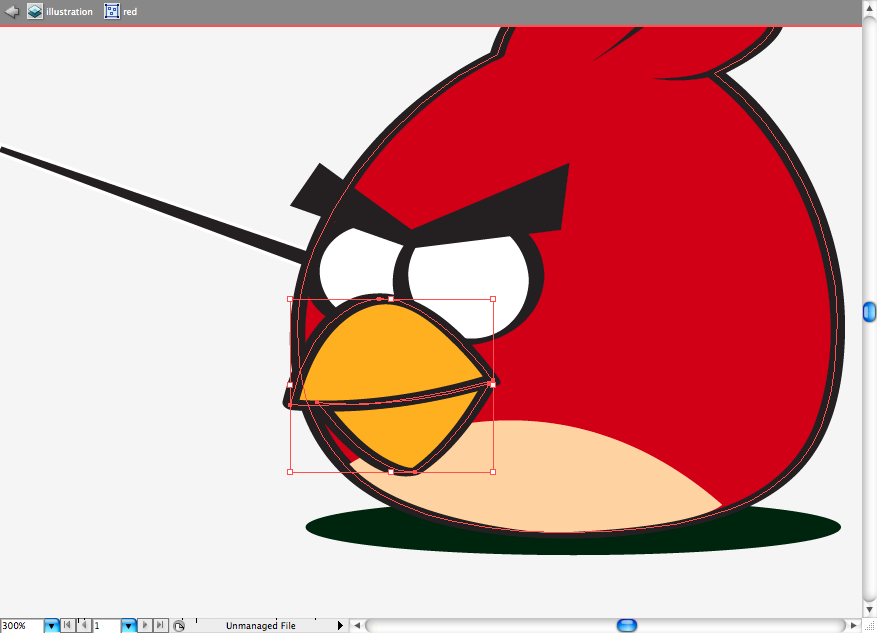Click the back arrow to exit isolation mode
Screen dimensions: 877x633
tap(11, 11)
